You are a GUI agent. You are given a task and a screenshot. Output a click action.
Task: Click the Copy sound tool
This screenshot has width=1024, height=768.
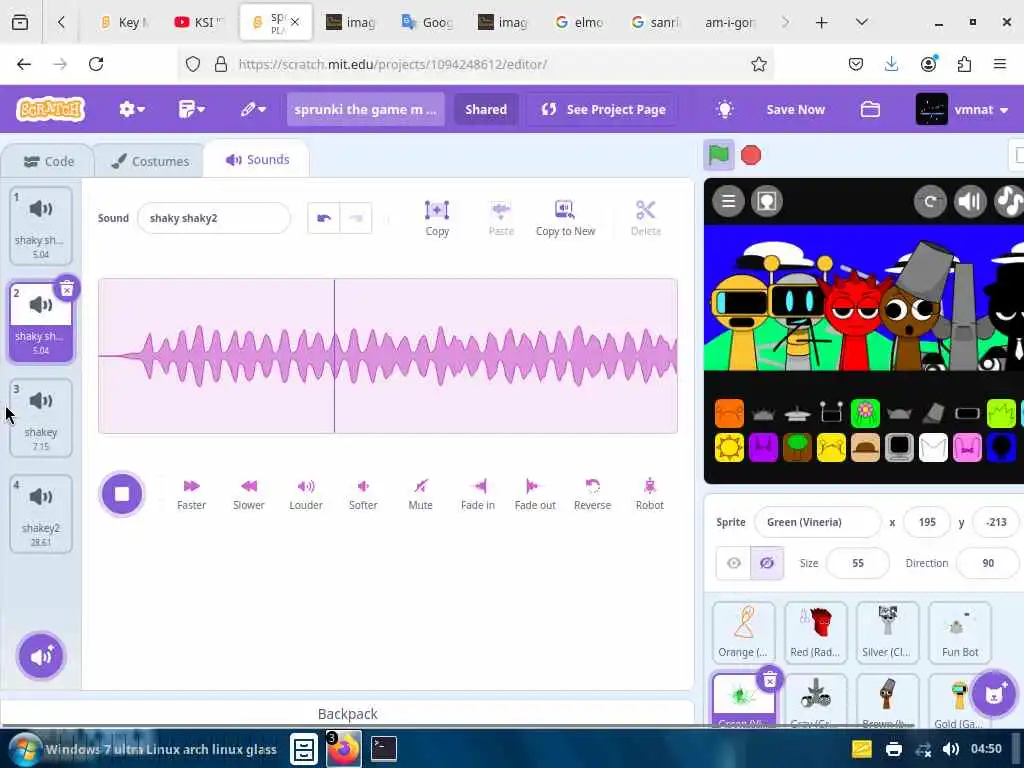pyautogui.click(x=437, y=218)
